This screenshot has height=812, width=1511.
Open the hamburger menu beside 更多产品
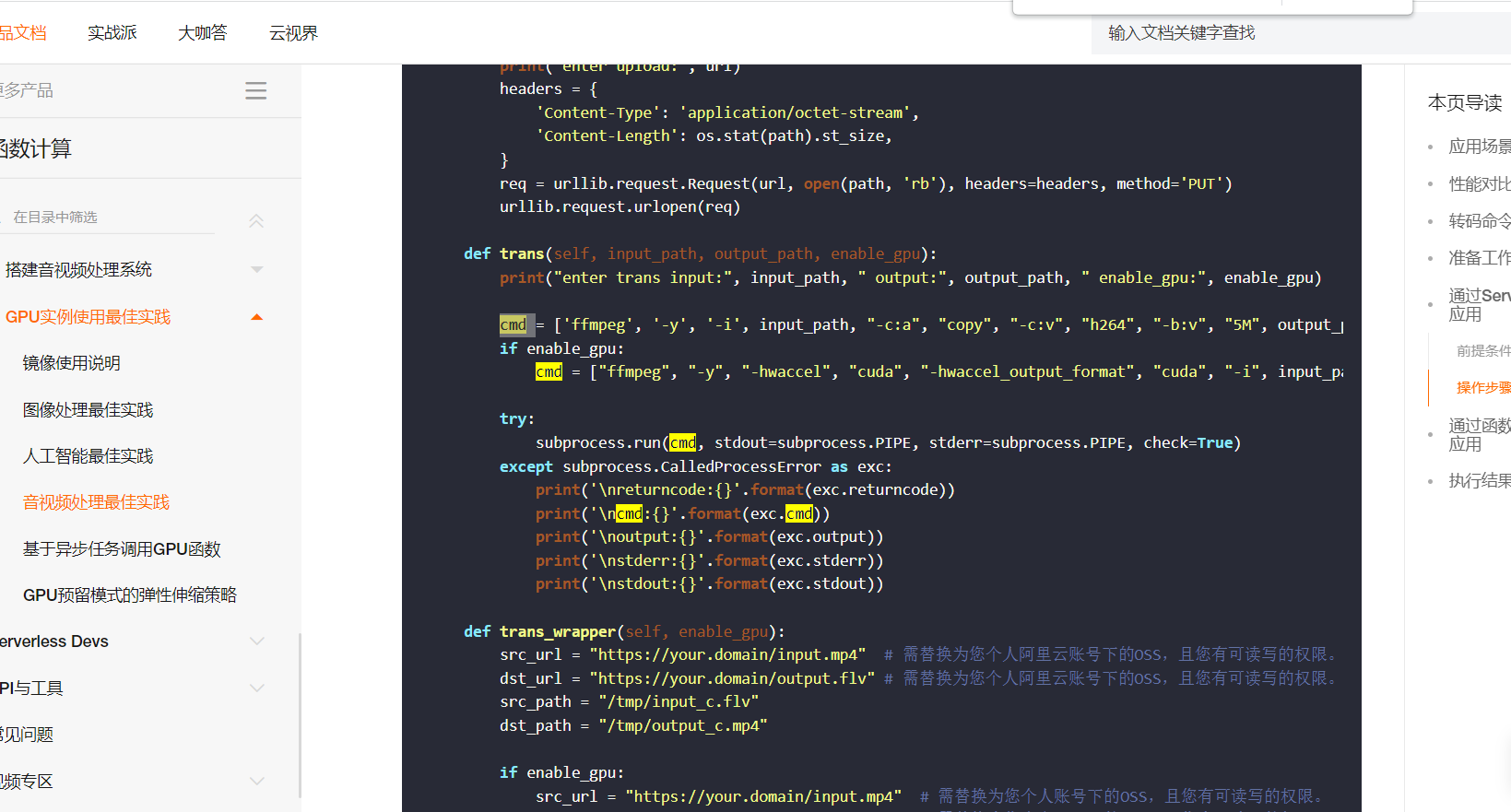click(255, 90)
